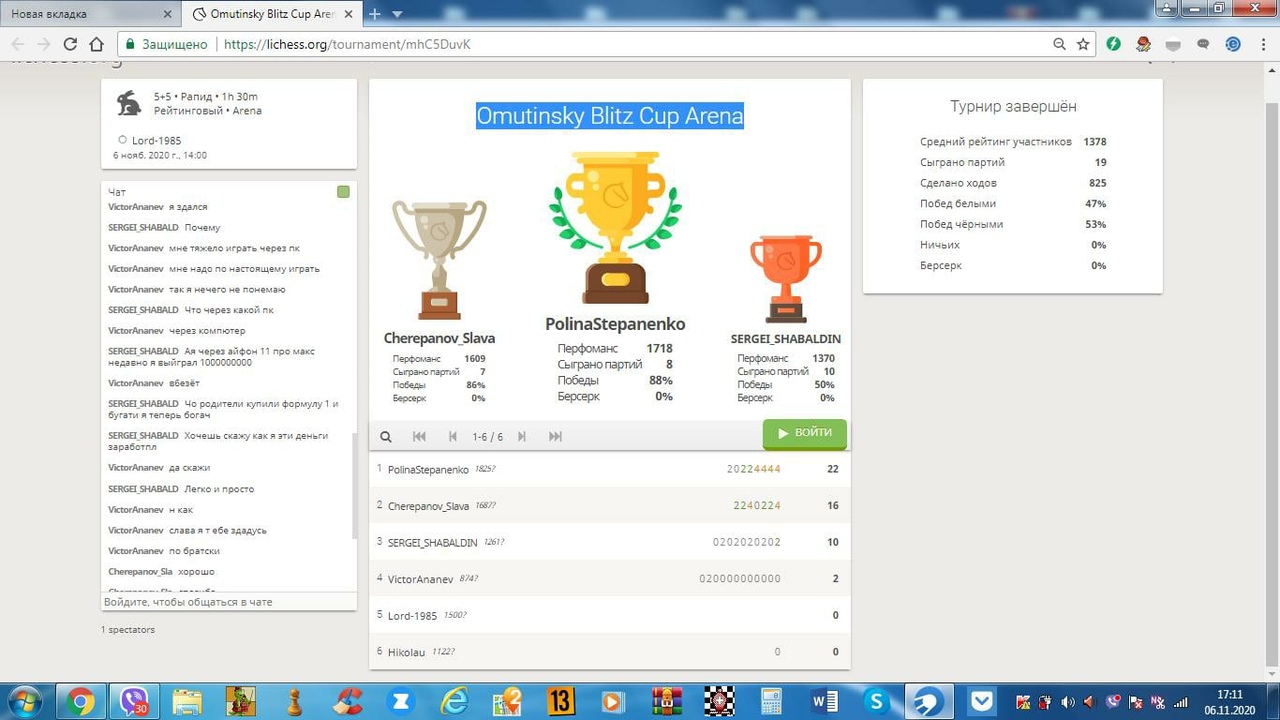
Task: Open Viber from the taskbar
Action: pyautogui.click(x=134, y=701)
